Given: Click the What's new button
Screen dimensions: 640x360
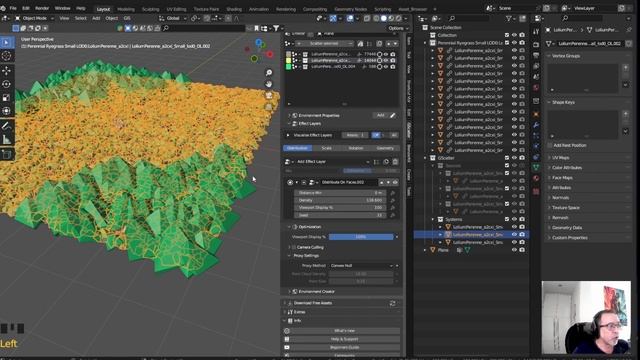Looking at the screenshot, I should (344, 331).
